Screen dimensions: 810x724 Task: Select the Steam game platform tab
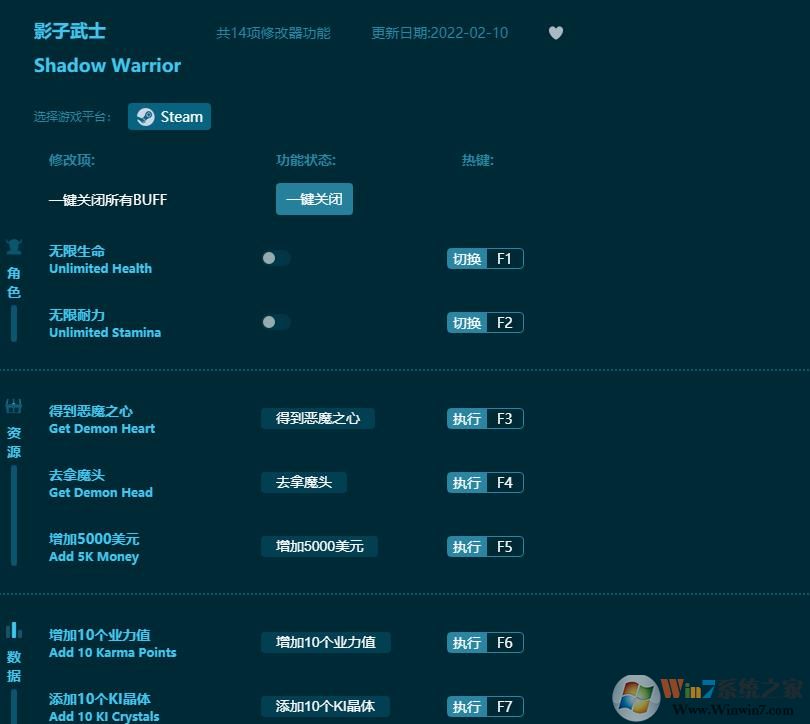[169, 116]
